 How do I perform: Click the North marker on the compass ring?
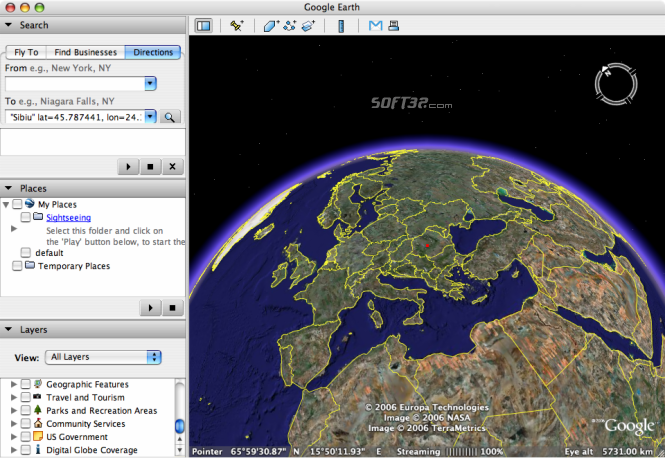point(606,71)
